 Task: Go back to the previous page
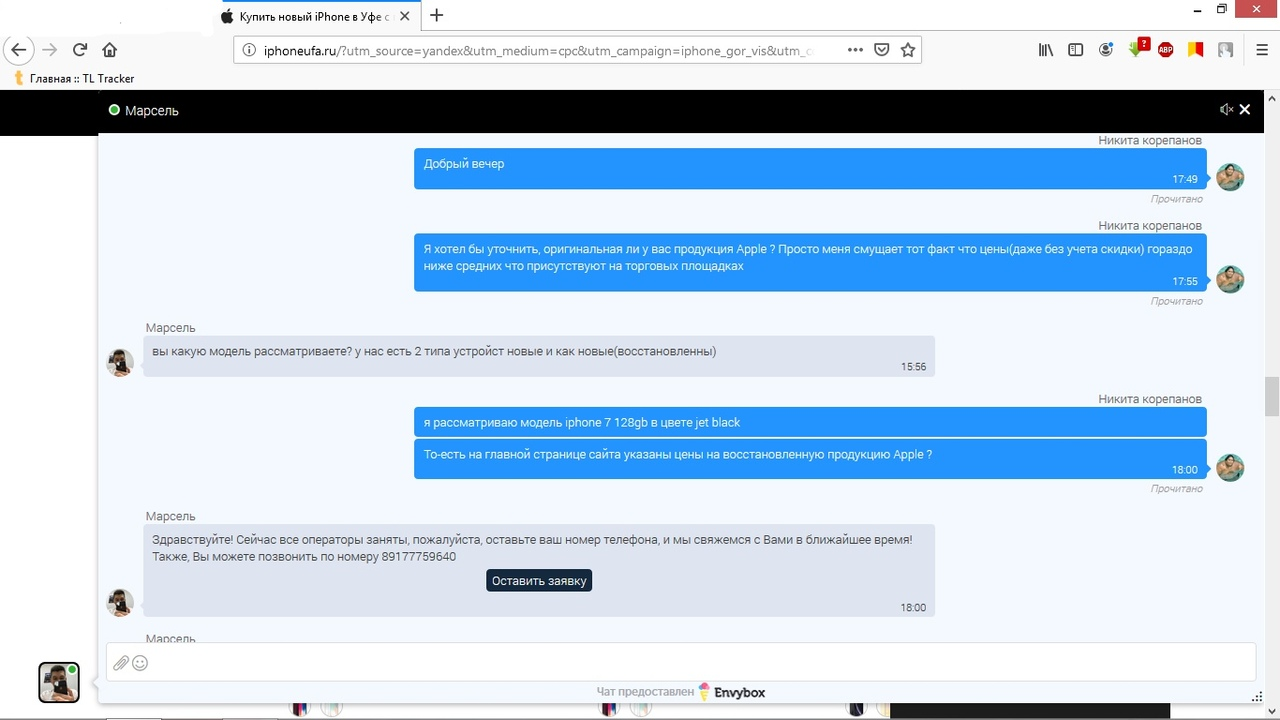tap(19, 50)
